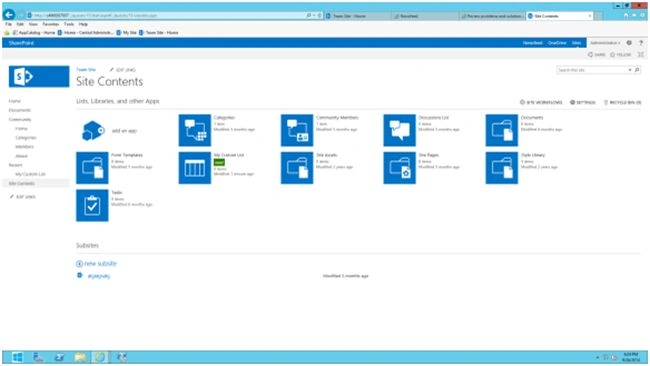This screenshot has width=650, height=366.
Task: Click EDIT LINKS beside Team Site breadcrumb
Action: coord(123,70)
